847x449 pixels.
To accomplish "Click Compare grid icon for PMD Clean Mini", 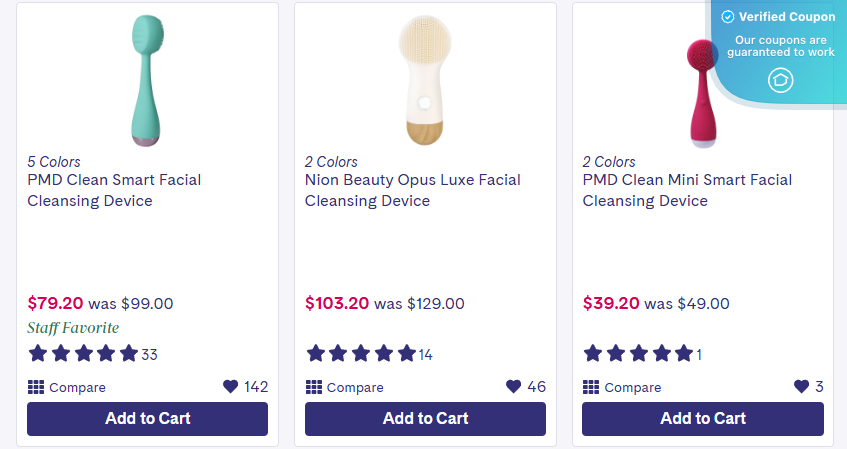I will point(591,387).
